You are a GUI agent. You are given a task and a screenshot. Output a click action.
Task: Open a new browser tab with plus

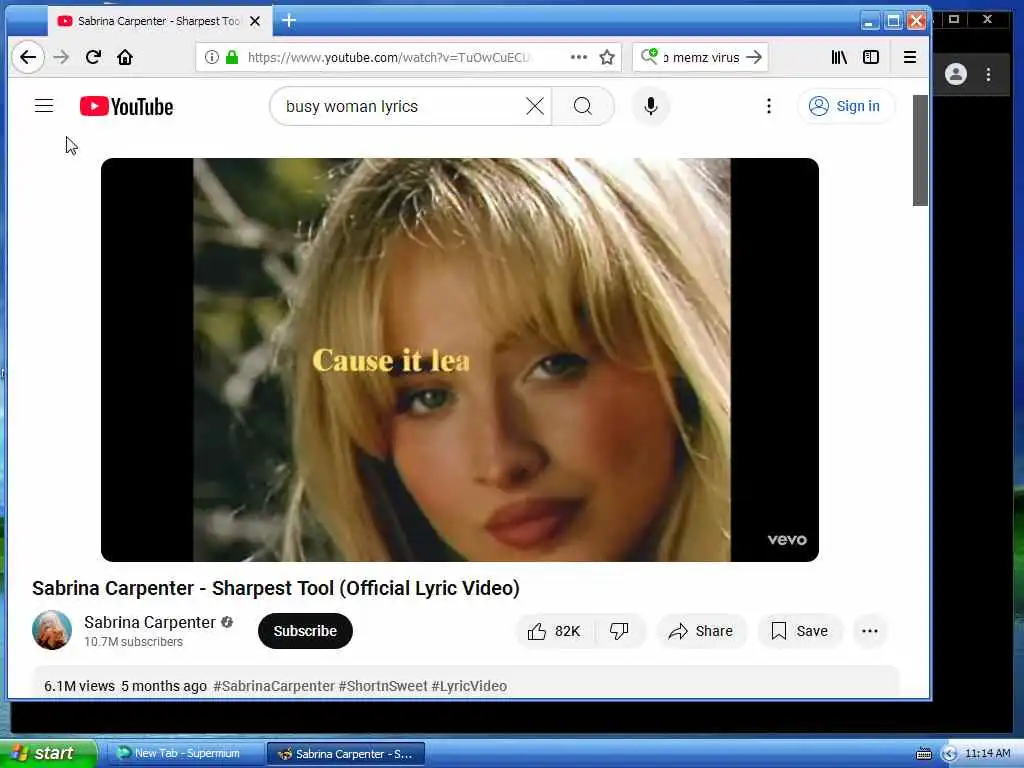pos(289,21)
